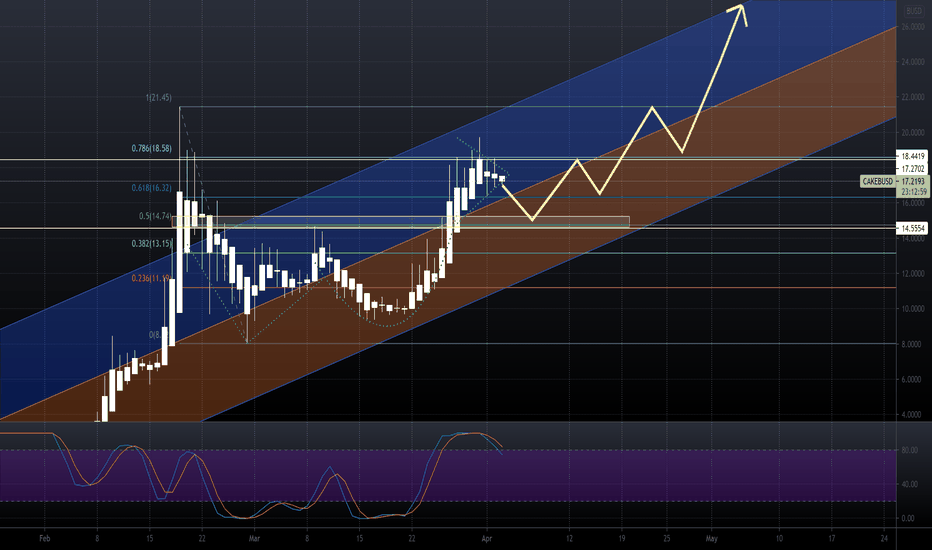Click the 24.0000 price axis label
Image resolution: width=932 pixels, height=550 pixels.
[x=913, y=62]
